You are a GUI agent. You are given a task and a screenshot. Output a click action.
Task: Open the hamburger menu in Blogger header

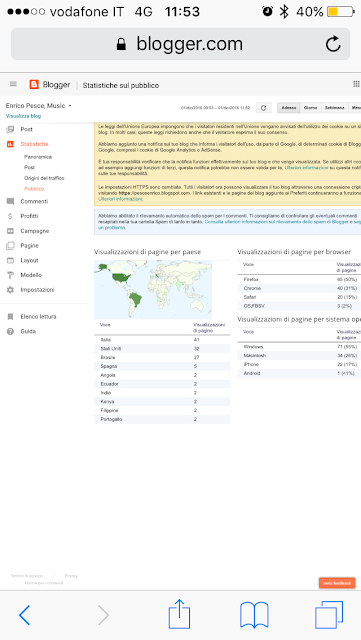tap(13, 84)
